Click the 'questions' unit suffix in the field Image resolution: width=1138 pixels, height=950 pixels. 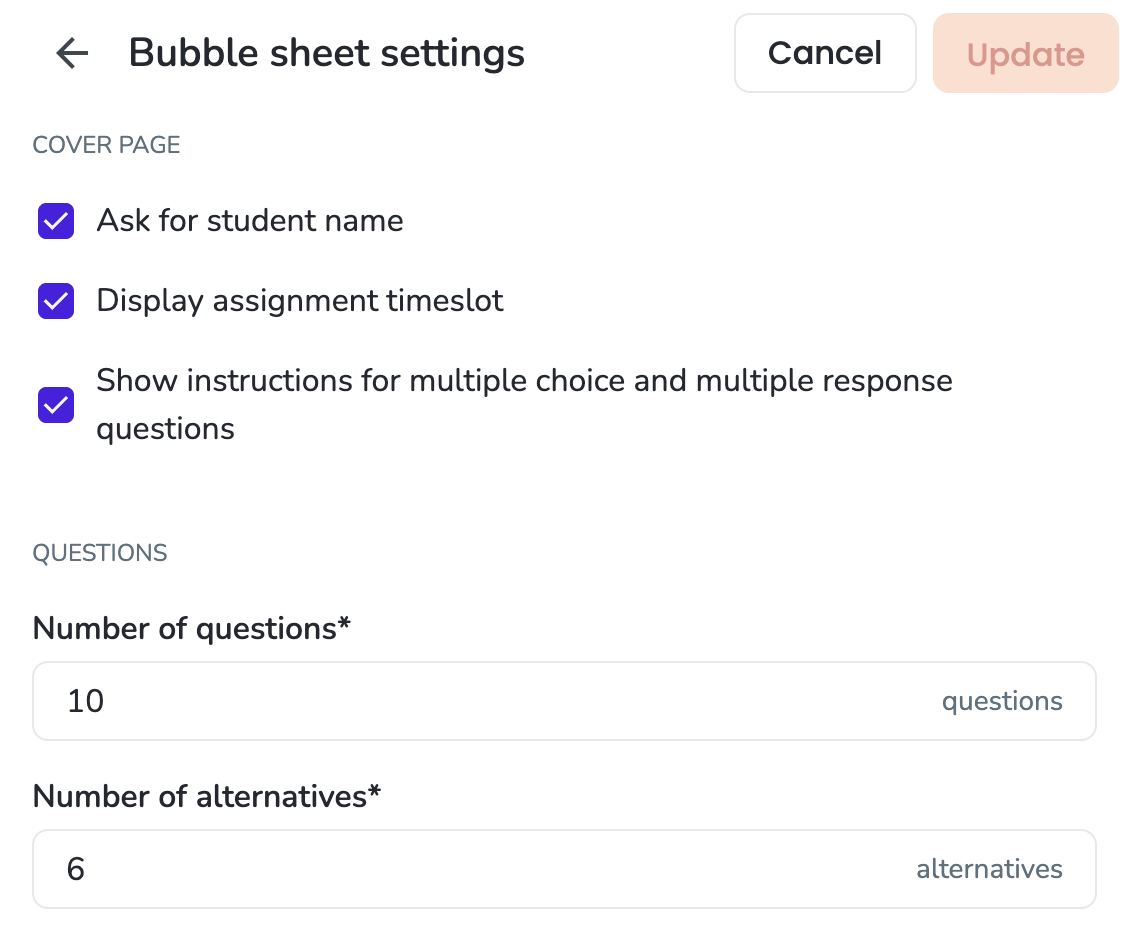point(1002,701)
